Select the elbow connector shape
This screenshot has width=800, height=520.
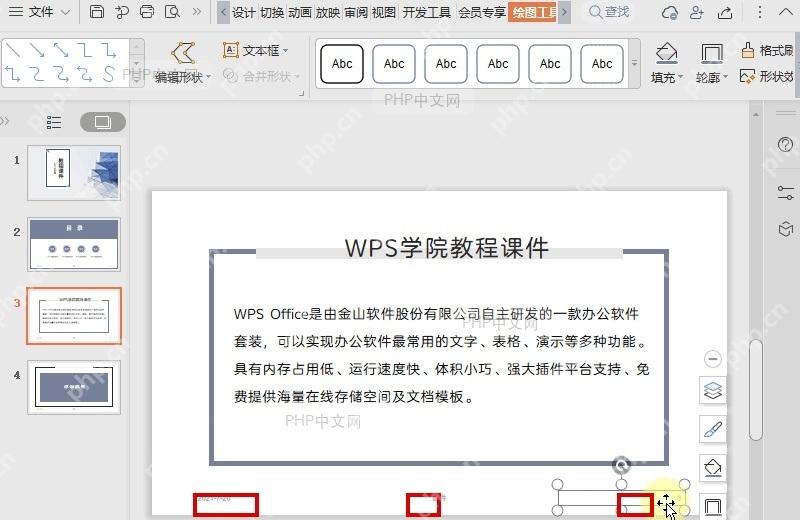(x=84, y=50)
